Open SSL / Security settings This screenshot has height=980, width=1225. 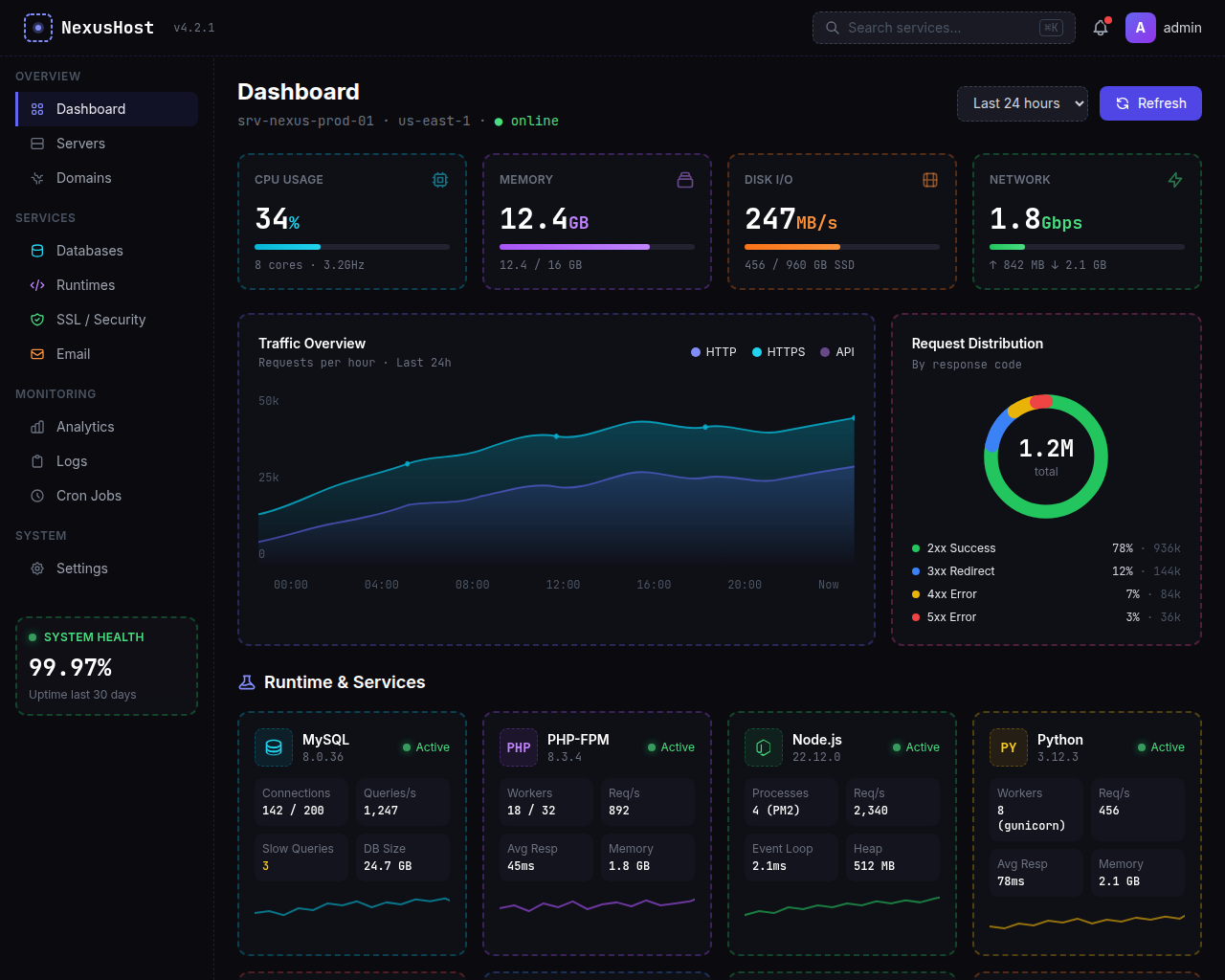[102, 319]
